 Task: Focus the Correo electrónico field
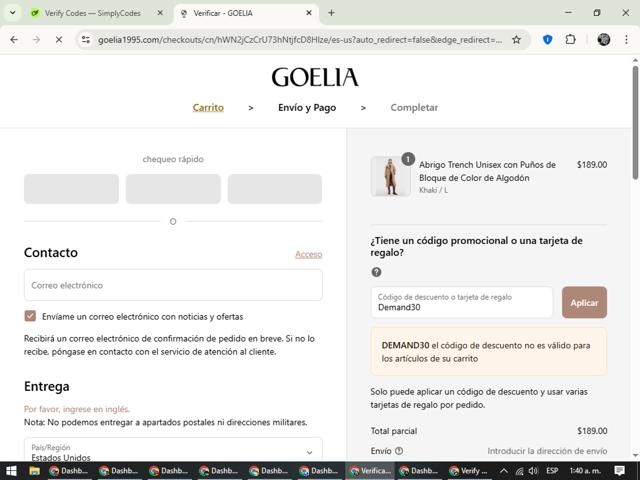[x=173, y=285]
